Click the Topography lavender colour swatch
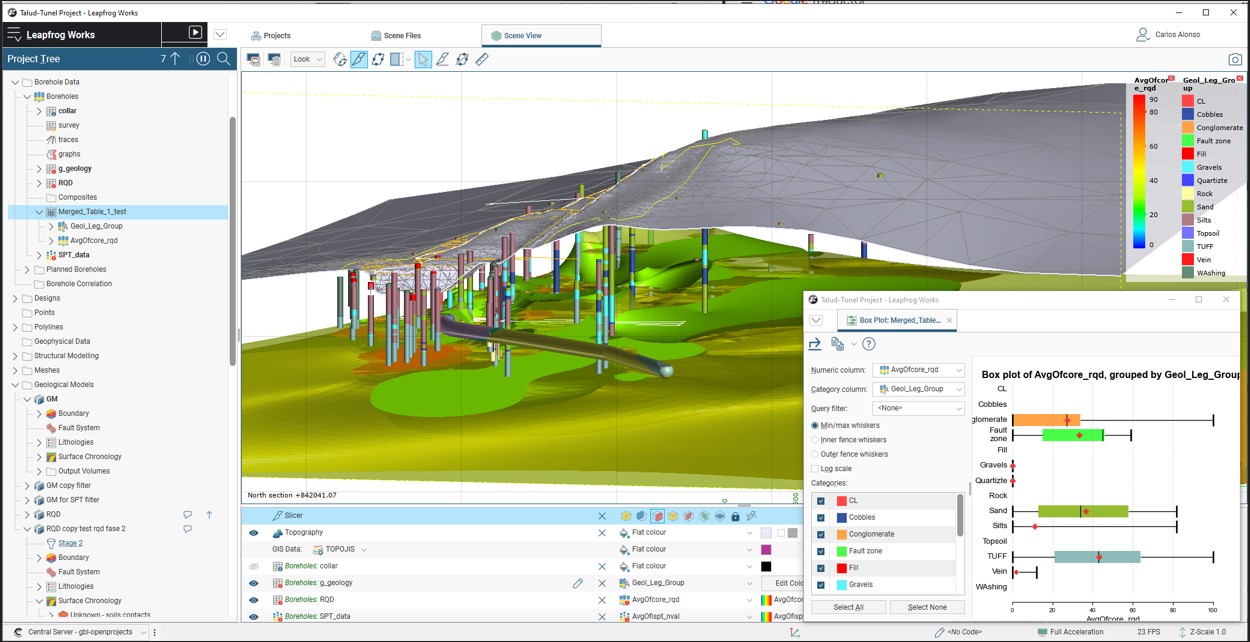 point(766,533)
